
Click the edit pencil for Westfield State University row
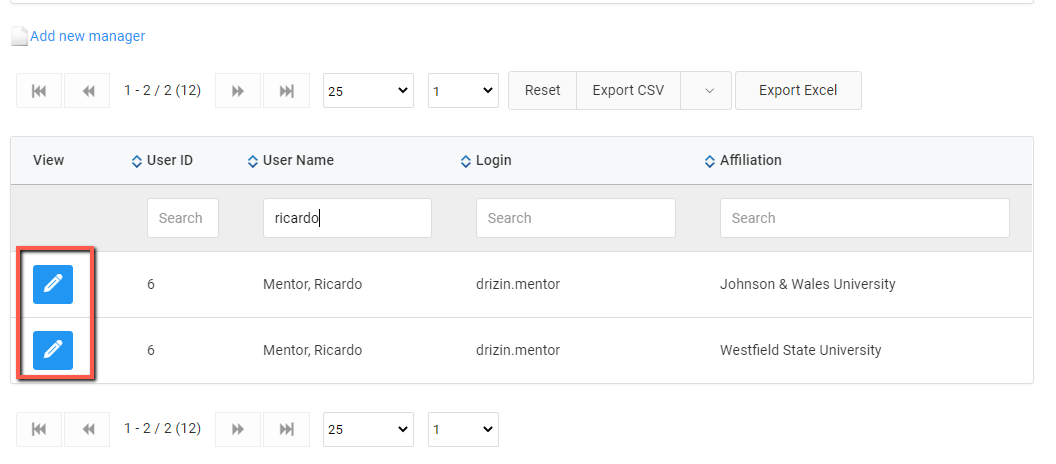click(53, 350)
